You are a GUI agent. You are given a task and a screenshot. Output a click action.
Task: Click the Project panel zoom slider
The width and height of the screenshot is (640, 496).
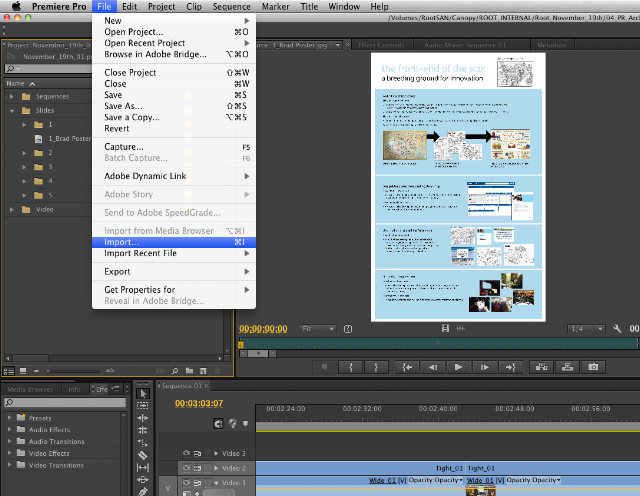click(73, 371)
